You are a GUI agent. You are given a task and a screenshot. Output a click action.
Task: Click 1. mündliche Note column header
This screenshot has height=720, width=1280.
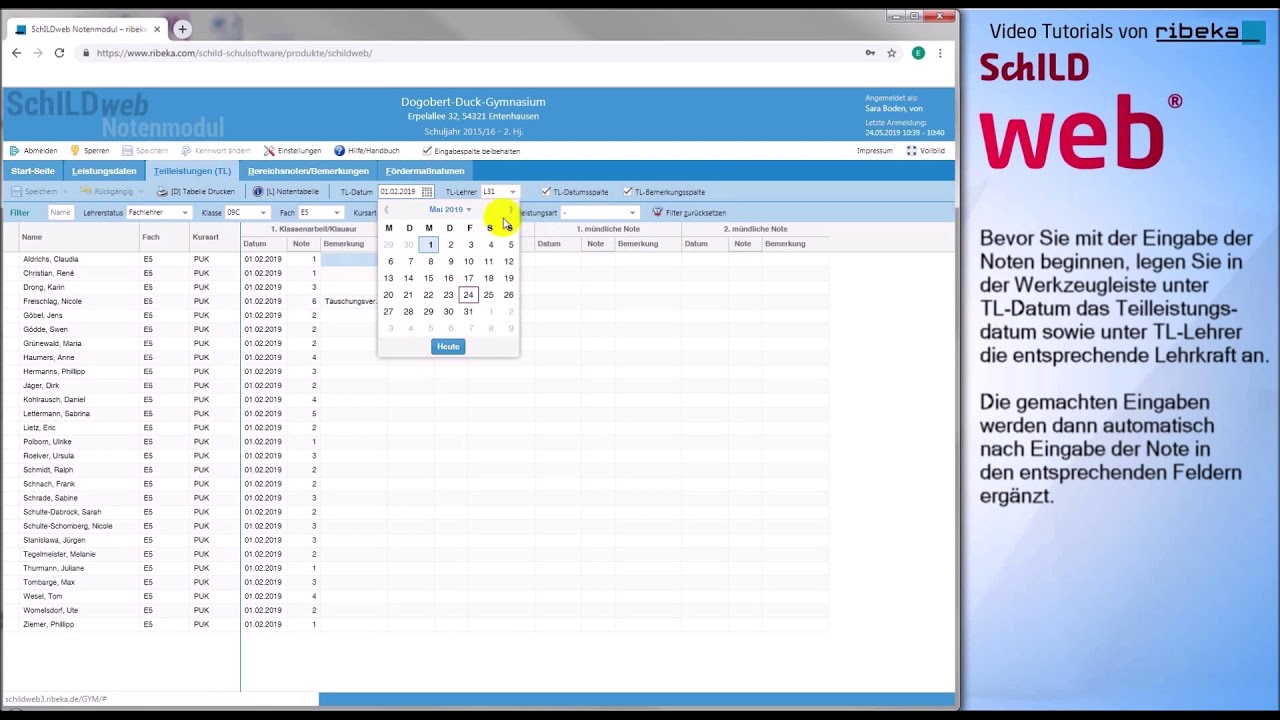point(608,229)
